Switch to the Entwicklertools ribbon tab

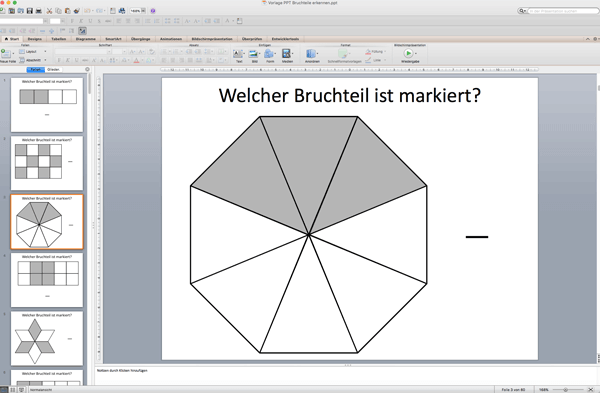click(285, 39)
